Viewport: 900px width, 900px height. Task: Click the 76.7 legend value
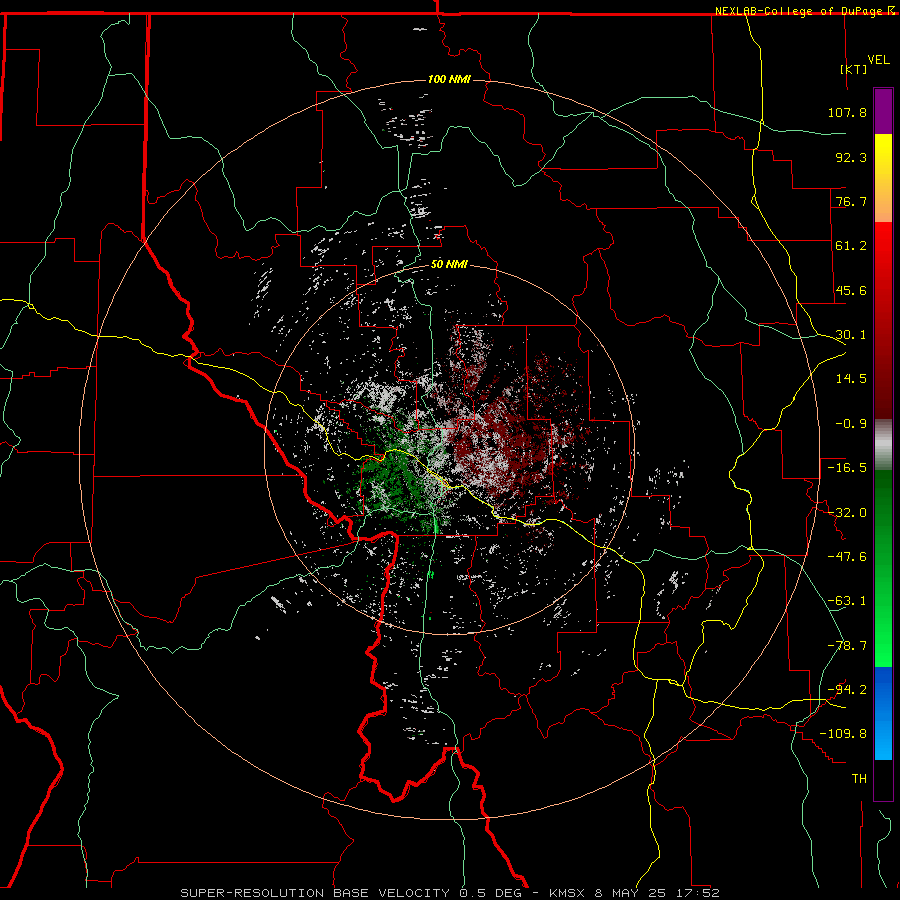click(x=851, y=201)
